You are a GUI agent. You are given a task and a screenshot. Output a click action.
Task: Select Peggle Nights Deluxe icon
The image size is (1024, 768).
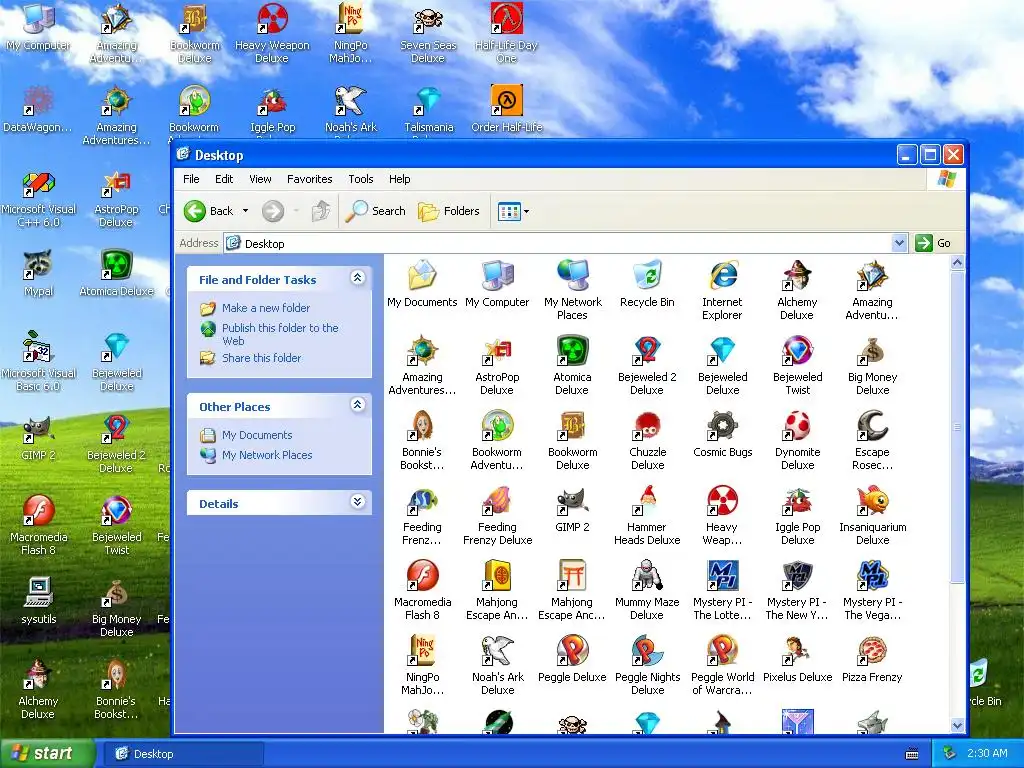pos(647,652)
